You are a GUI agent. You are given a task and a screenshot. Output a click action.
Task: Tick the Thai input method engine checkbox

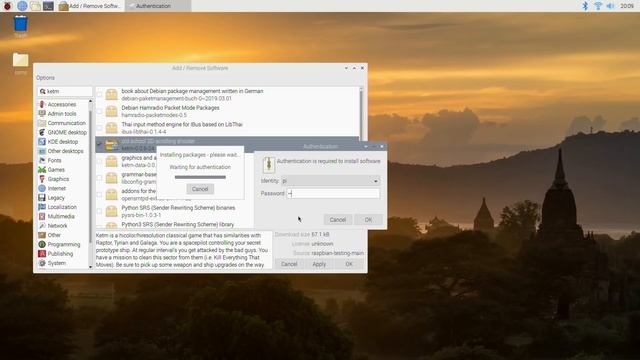click(99, 128)
